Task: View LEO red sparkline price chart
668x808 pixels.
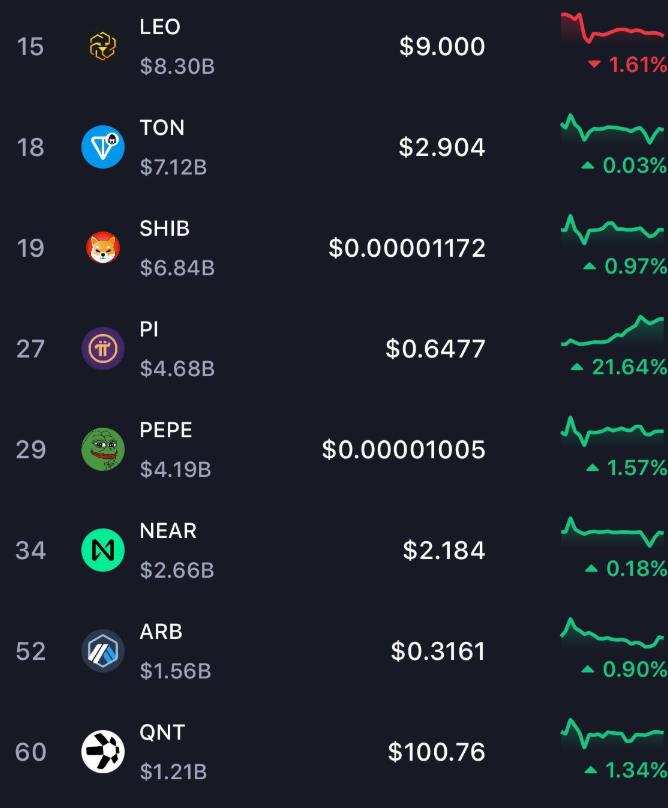Action: click(x=613, y=27)
